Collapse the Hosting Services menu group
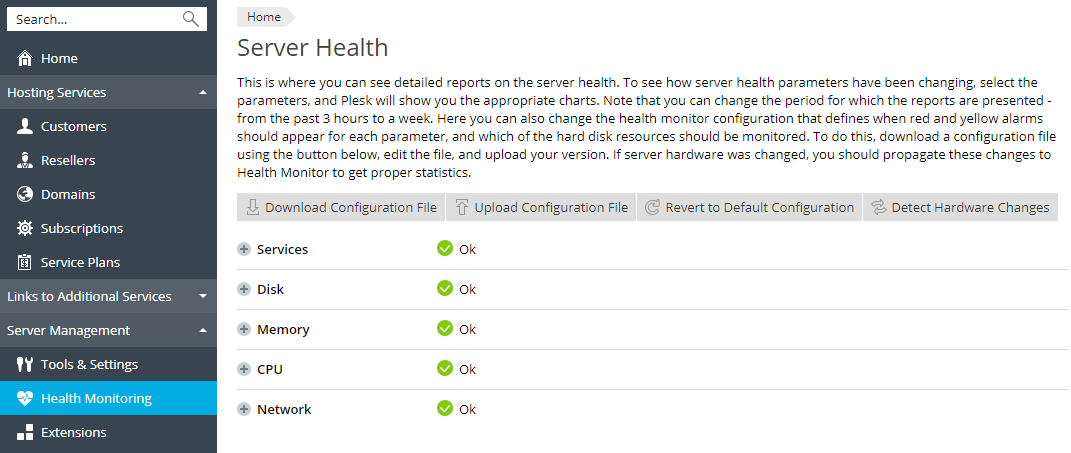Image resolution: width=1071 pixels, height=453 pixels. tap(203, 93)
